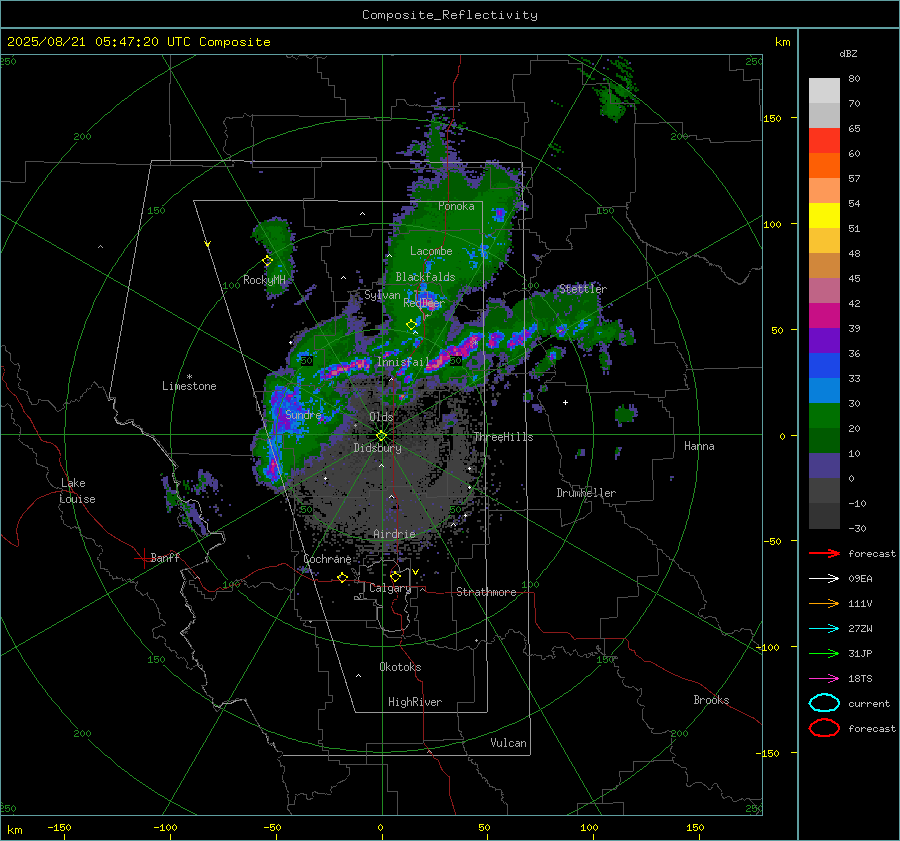This screenshot has width=900, height=841.
Task: Click the Okotoks label
Action: point(400,666)
